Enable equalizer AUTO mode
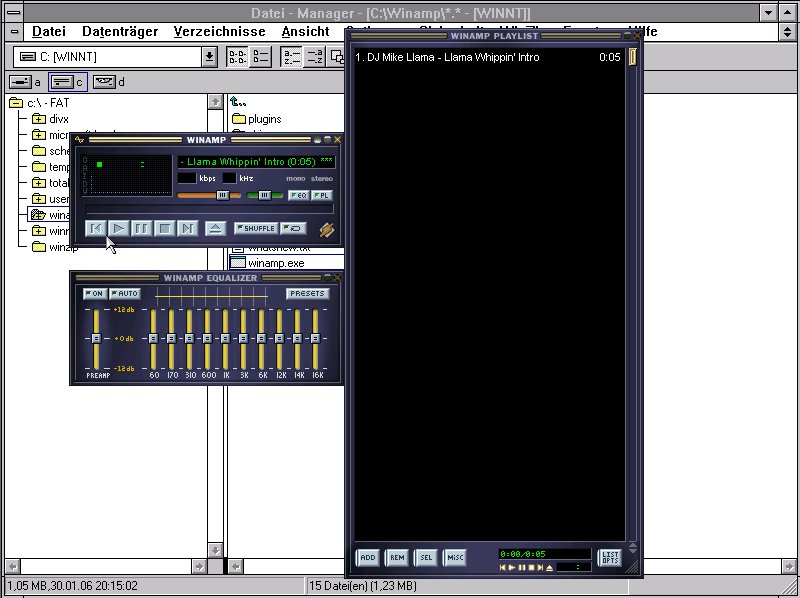The image size is (800, 598). [x=125, y=294]
